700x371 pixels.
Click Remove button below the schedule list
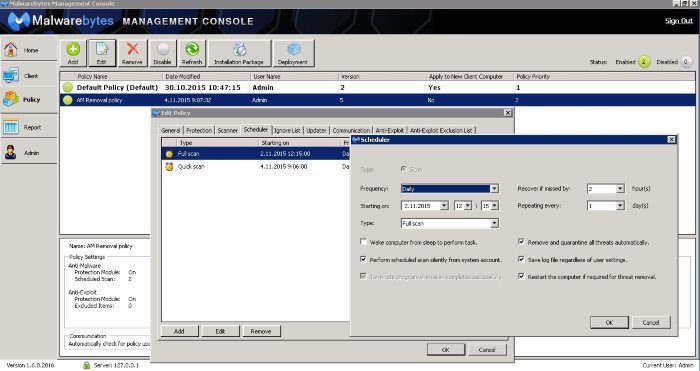[x=261, y=331]
